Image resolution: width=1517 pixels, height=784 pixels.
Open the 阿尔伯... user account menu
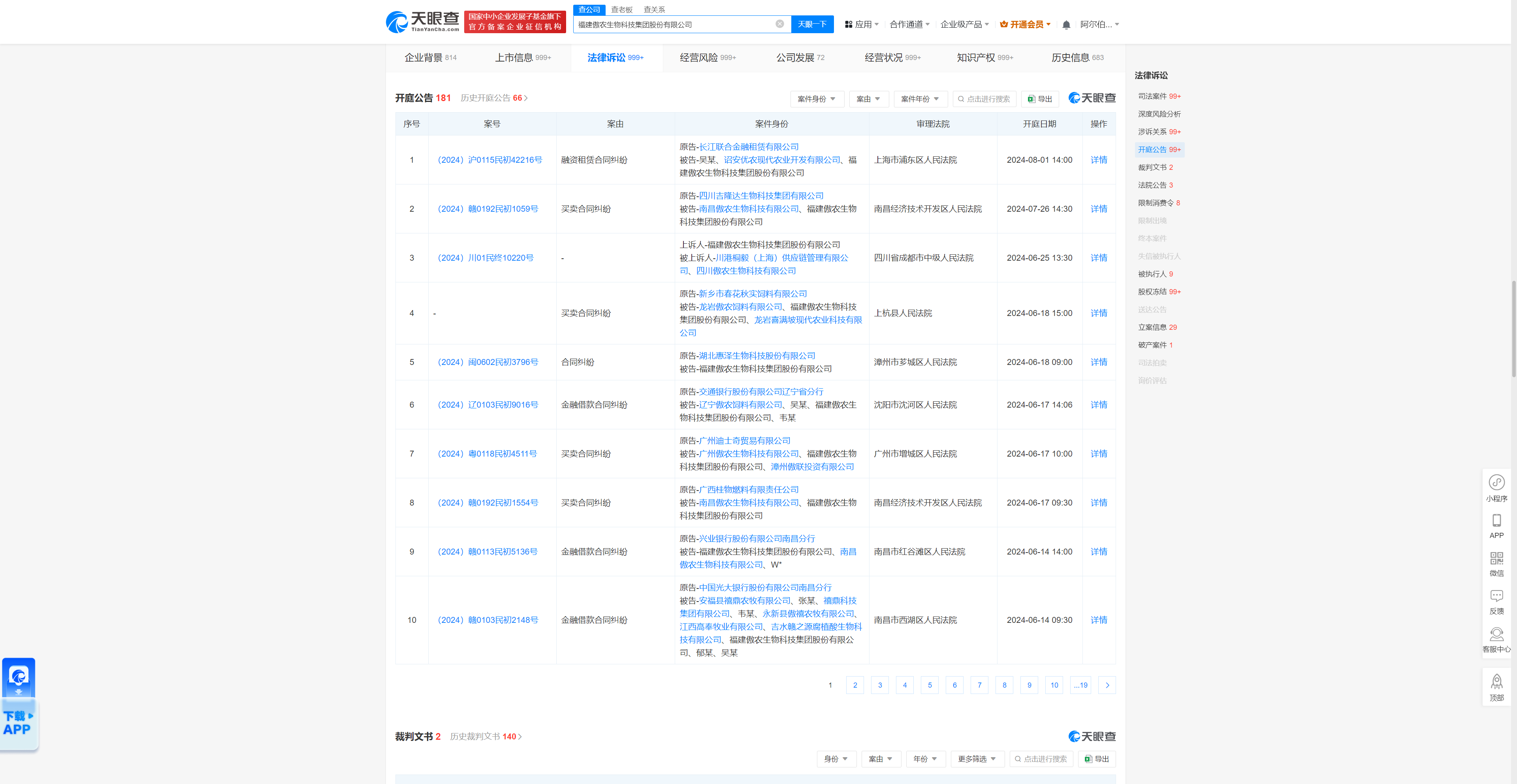[x=1099, y=24]
